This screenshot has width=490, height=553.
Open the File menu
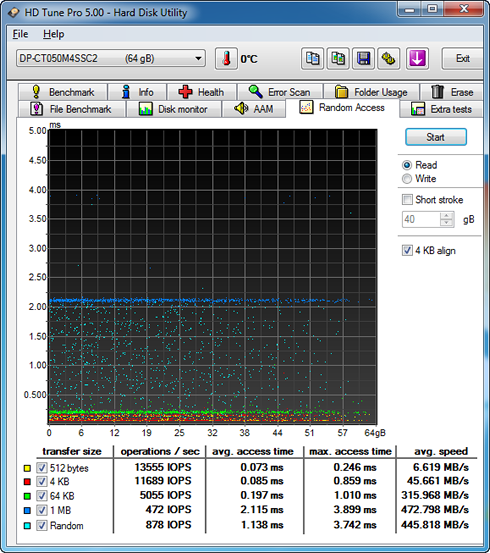click(x=20, y=34)
